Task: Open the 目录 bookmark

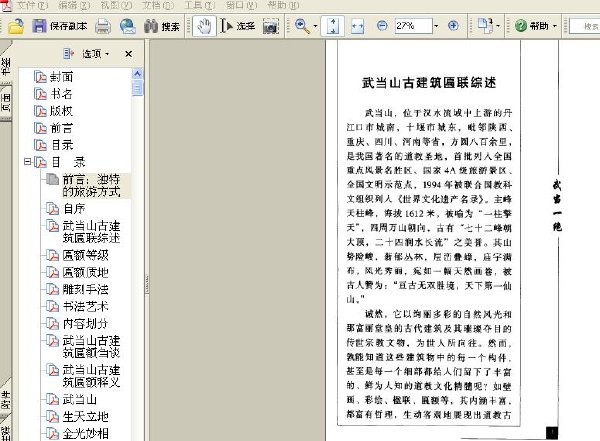Action: (x=62, y=145)
